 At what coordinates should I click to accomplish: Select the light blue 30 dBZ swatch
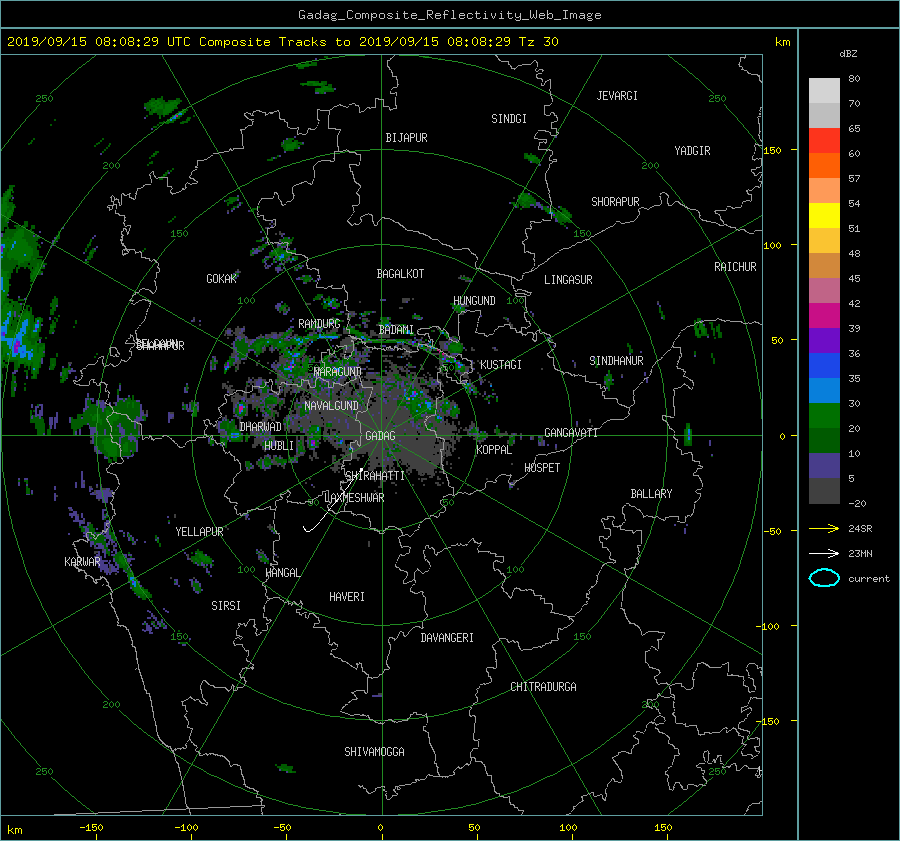pos(824,390)
